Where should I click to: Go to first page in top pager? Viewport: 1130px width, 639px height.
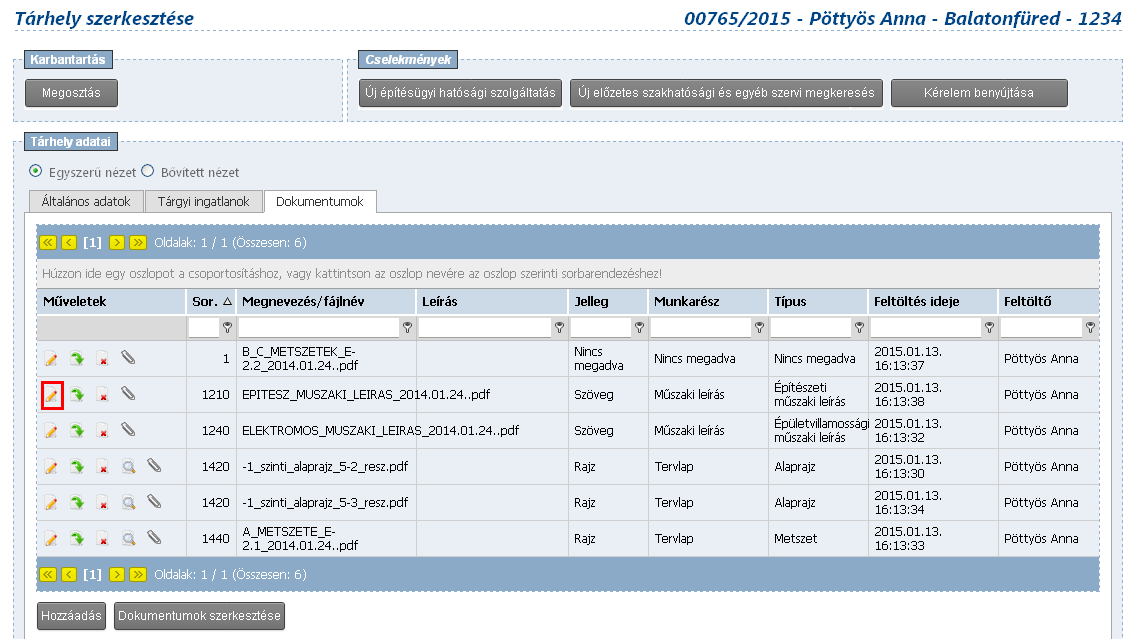point(48,243)
